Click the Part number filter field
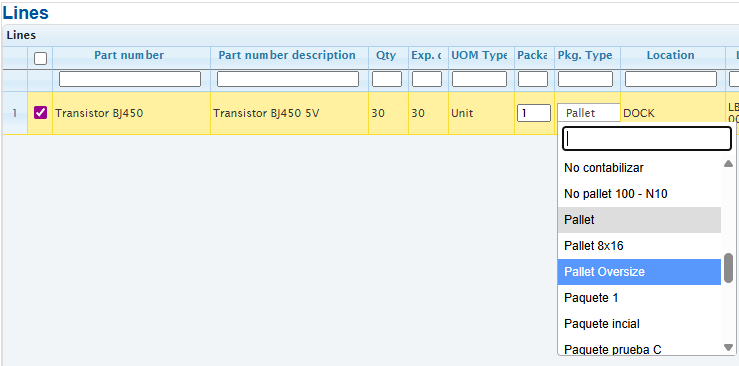 click(x=130, y=79)
